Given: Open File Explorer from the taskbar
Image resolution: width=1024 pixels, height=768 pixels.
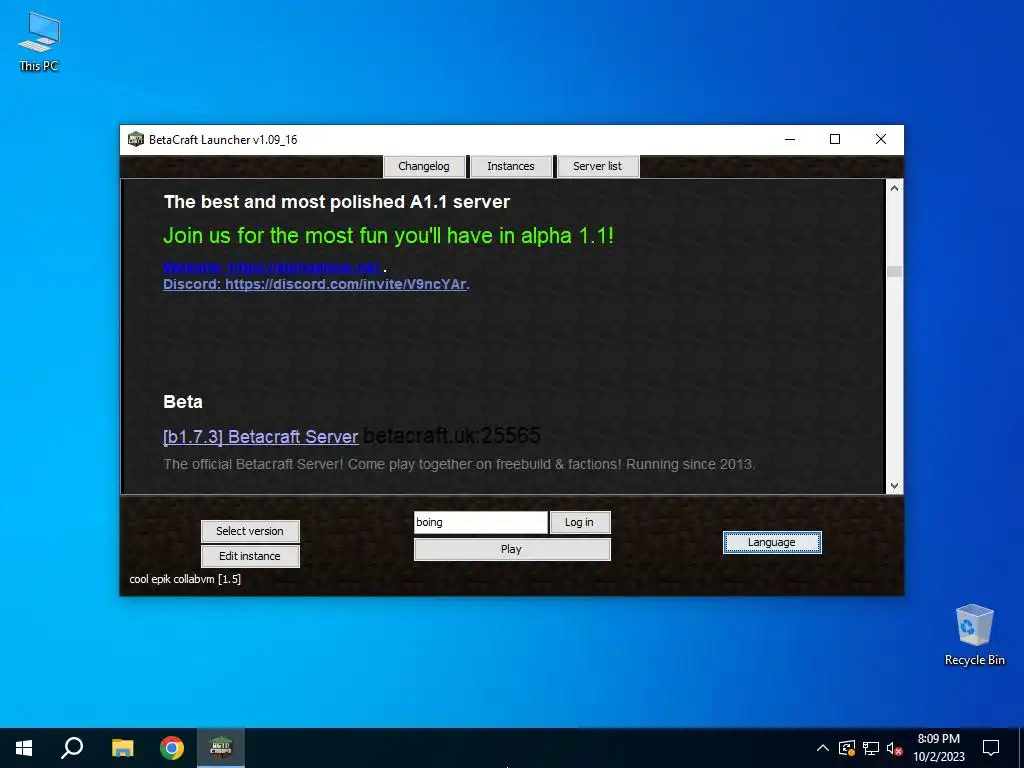Looking at the screenshot, I should (122, 748).
